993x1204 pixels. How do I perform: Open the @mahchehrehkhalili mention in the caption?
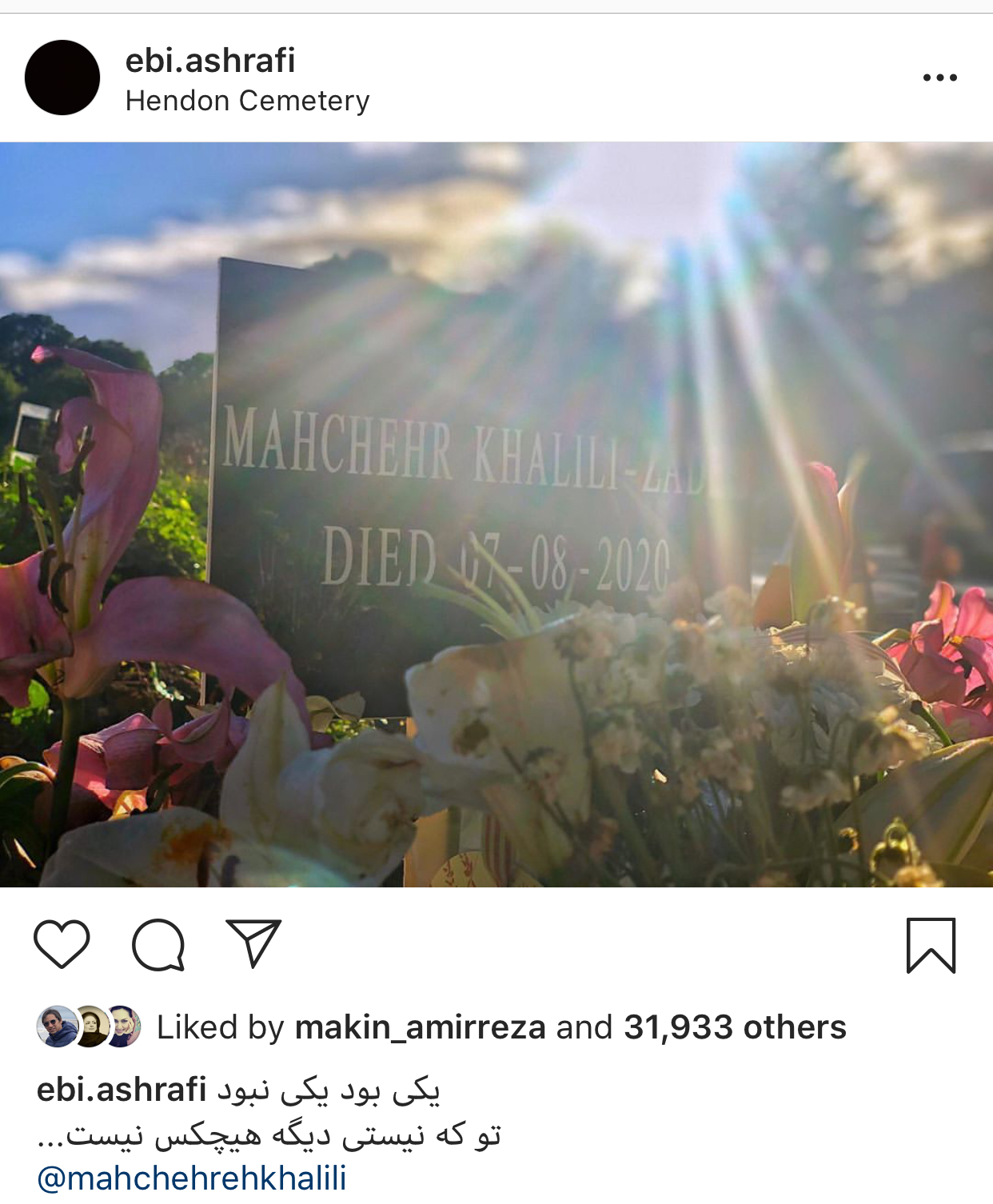click(192, 1178)
